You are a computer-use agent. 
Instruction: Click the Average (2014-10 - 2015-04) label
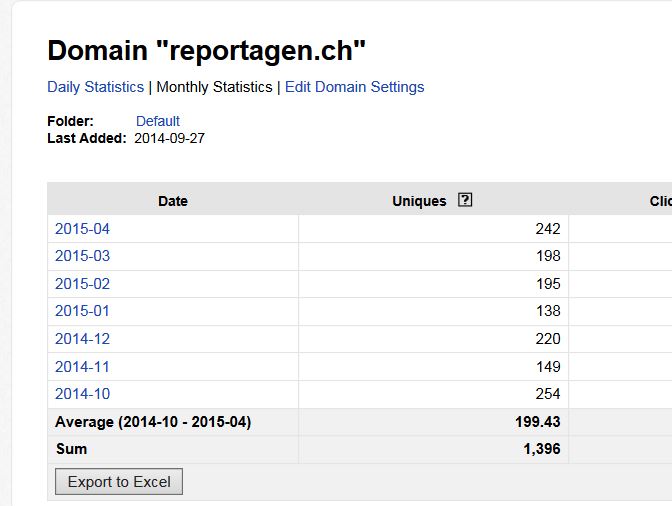pyautogui.click(x=153, y=422)
